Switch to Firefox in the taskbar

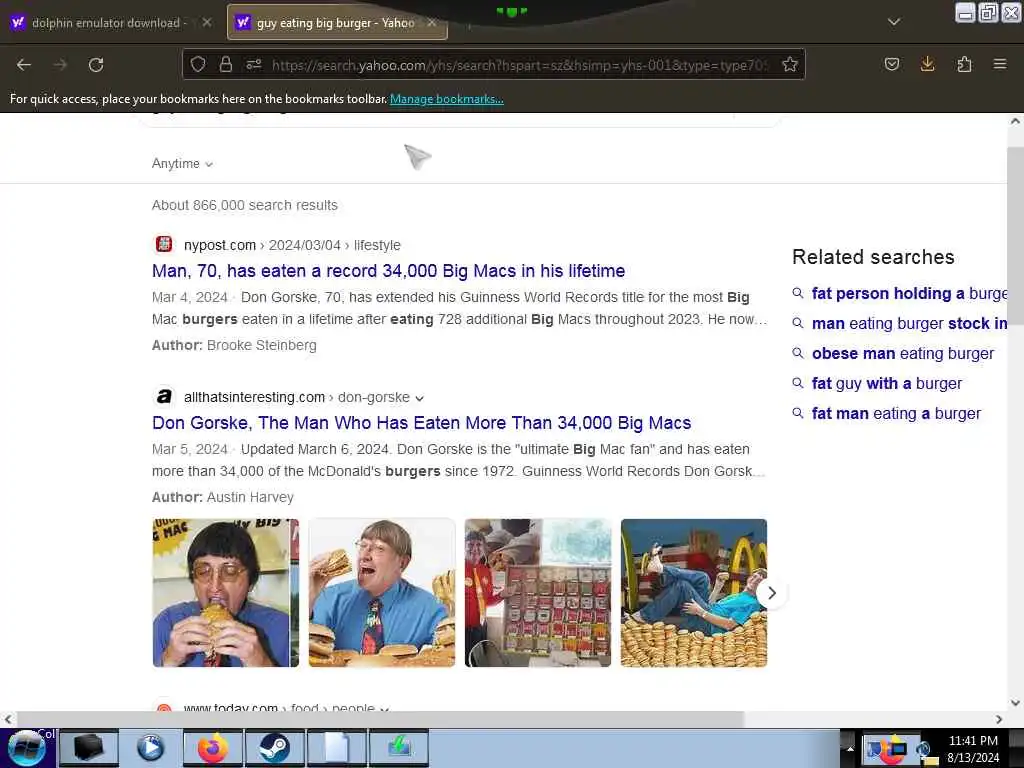[x=212, y=748]
